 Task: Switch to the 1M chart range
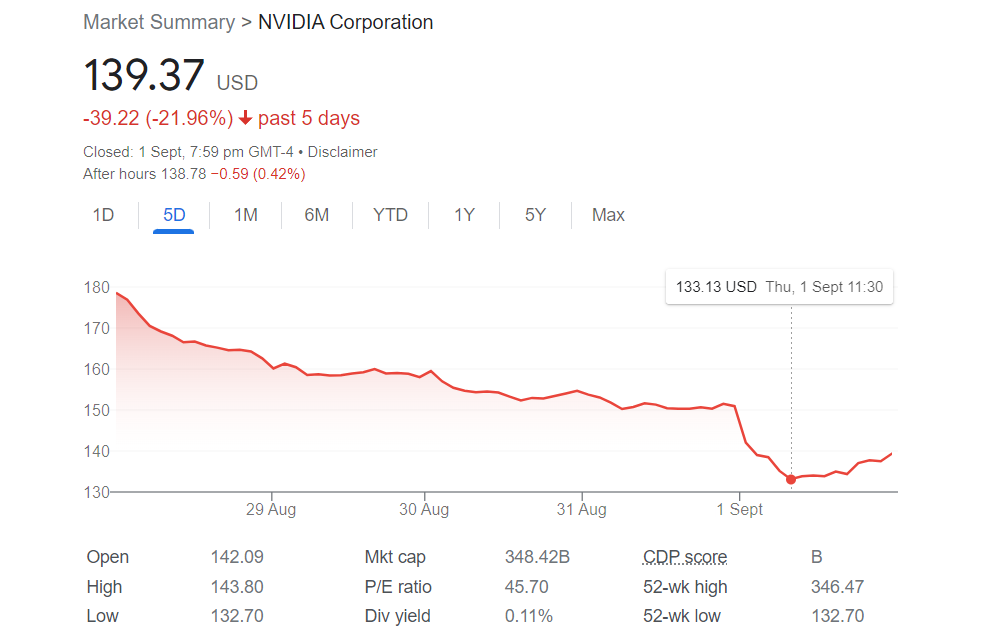pyautogui.click(x=246, y=215)
